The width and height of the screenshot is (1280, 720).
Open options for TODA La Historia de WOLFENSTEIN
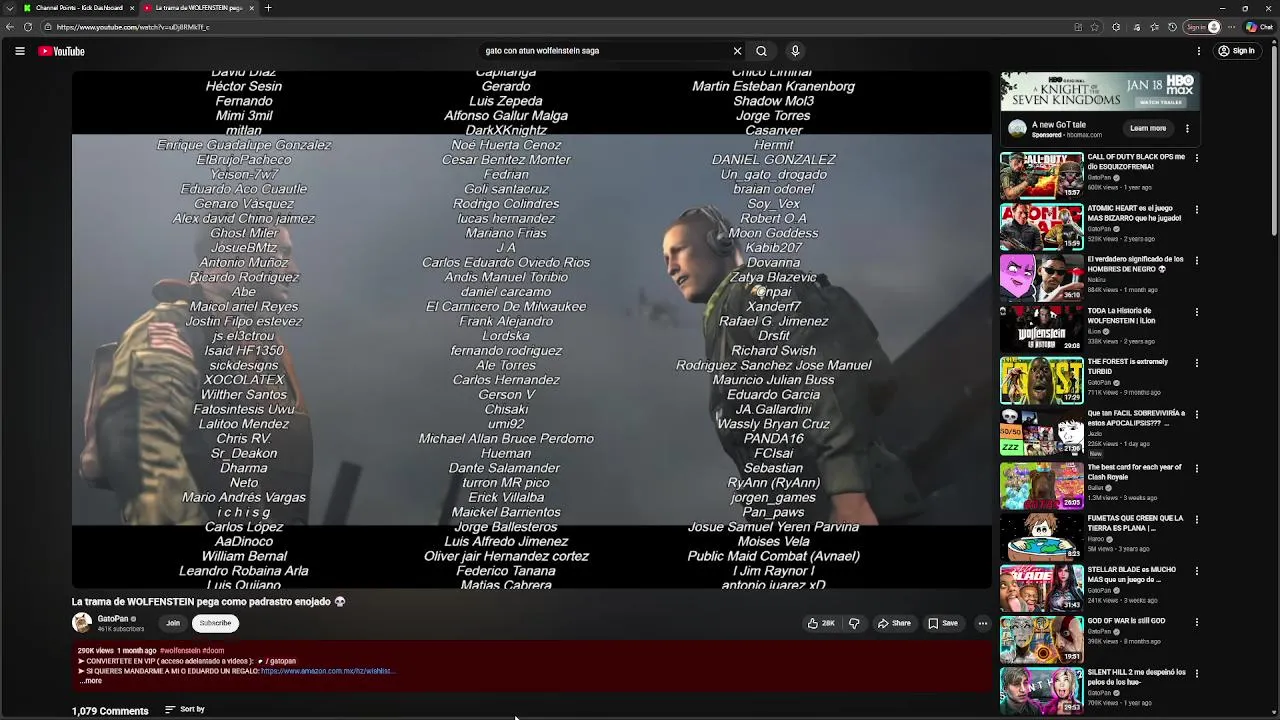[x=1196, y=312]
